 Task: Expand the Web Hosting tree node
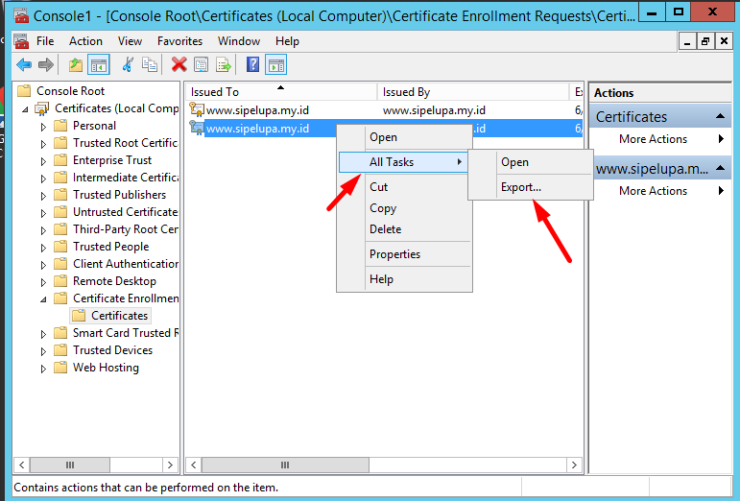tap(43, 368)
